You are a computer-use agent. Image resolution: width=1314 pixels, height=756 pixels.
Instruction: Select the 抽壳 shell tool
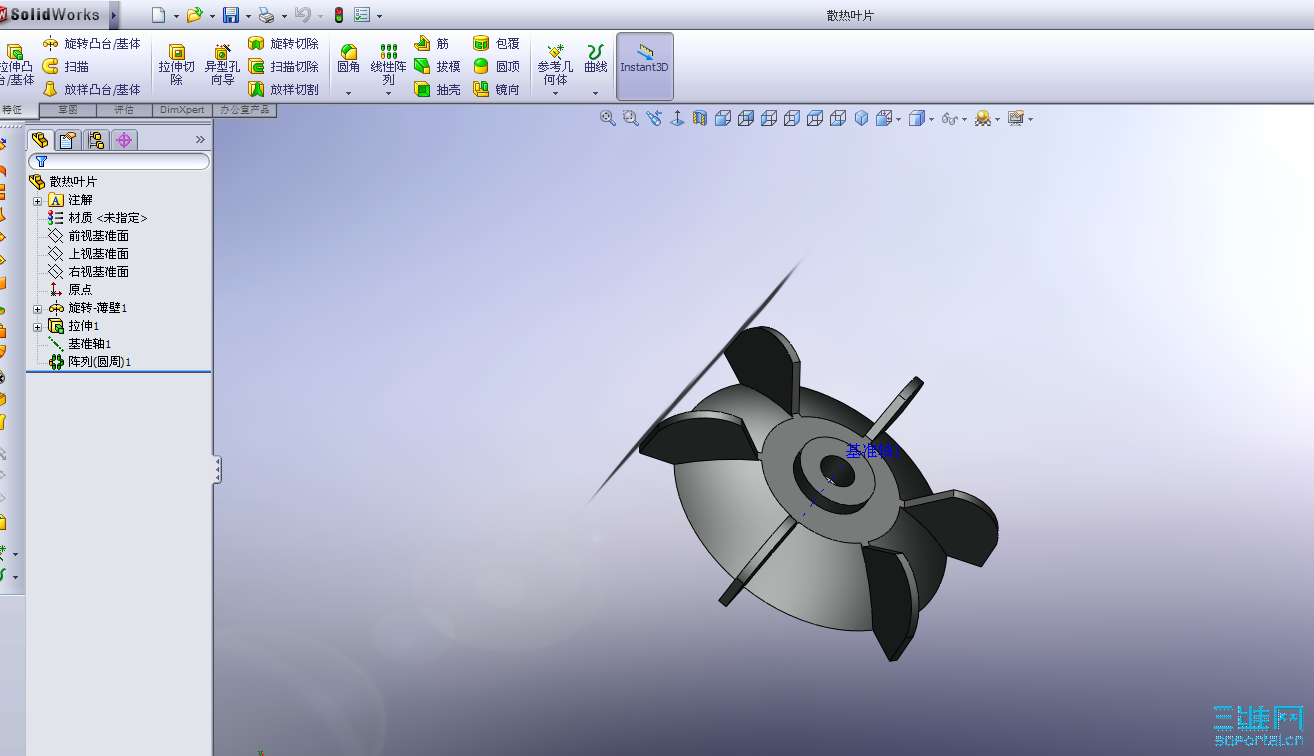point(438,90)
